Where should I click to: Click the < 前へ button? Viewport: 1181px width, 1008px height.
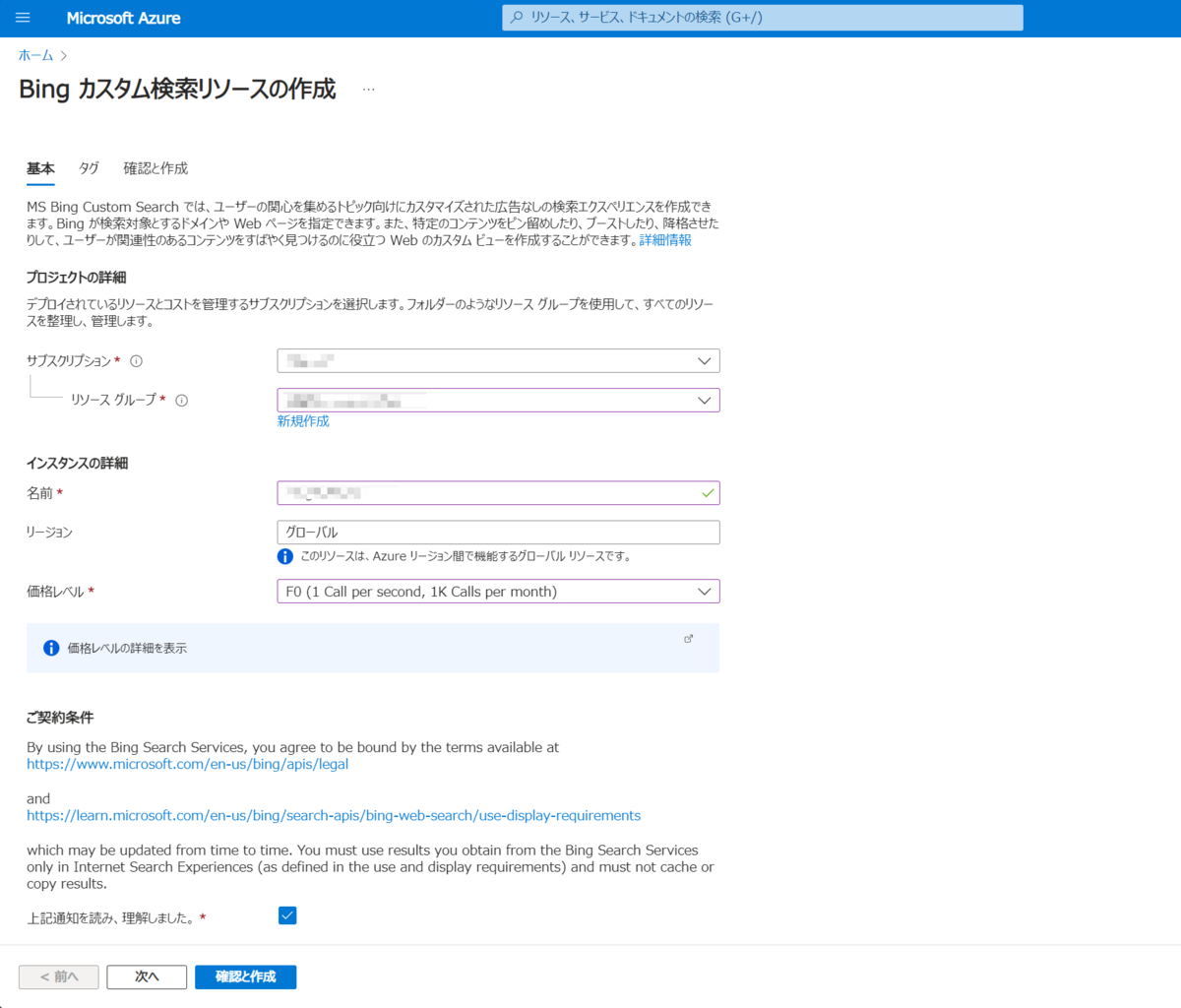click(x=59, y=976)
